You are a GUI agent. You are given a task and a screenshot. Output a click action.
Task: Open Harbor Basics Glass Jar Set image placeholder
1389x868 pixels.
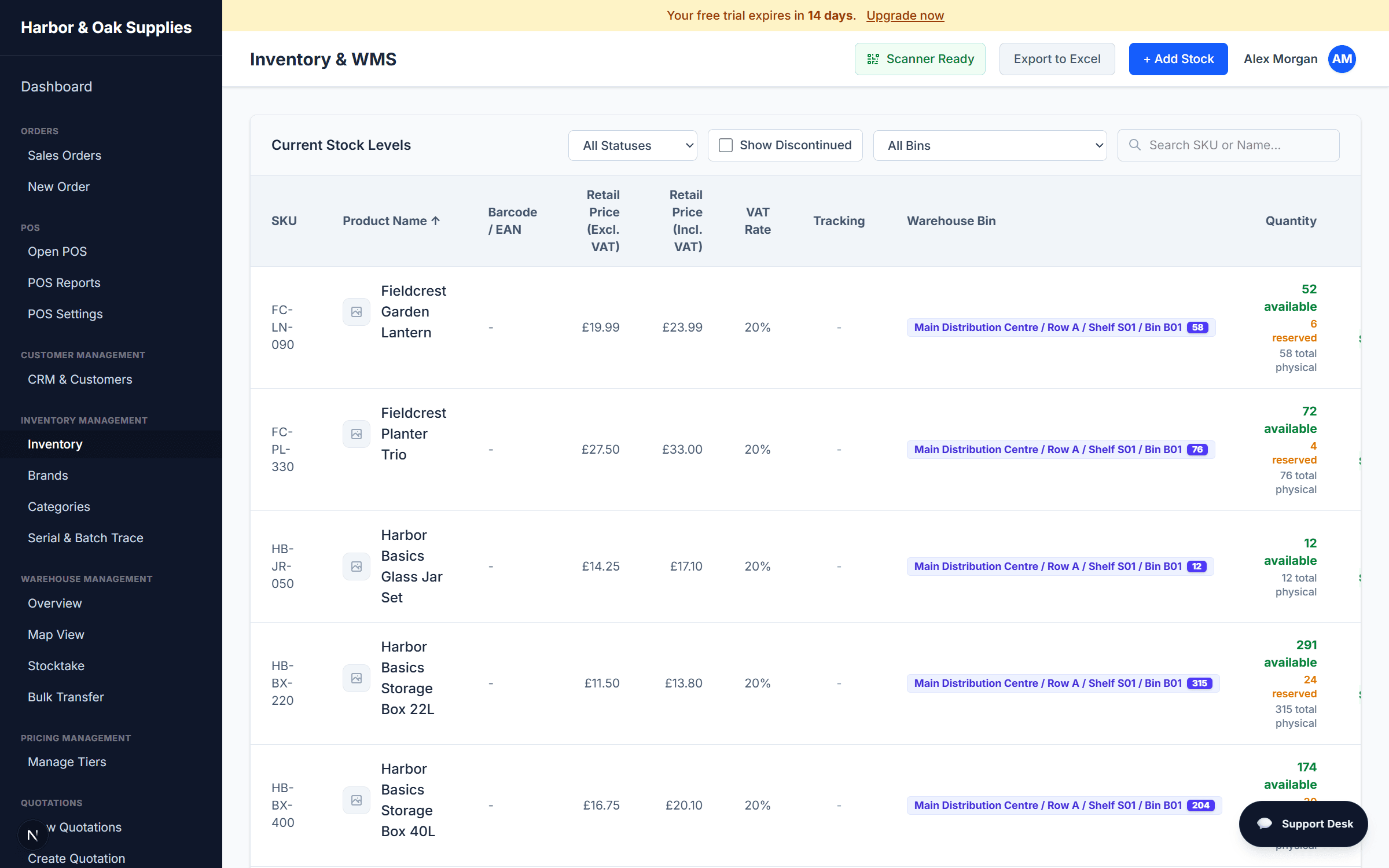357,567
